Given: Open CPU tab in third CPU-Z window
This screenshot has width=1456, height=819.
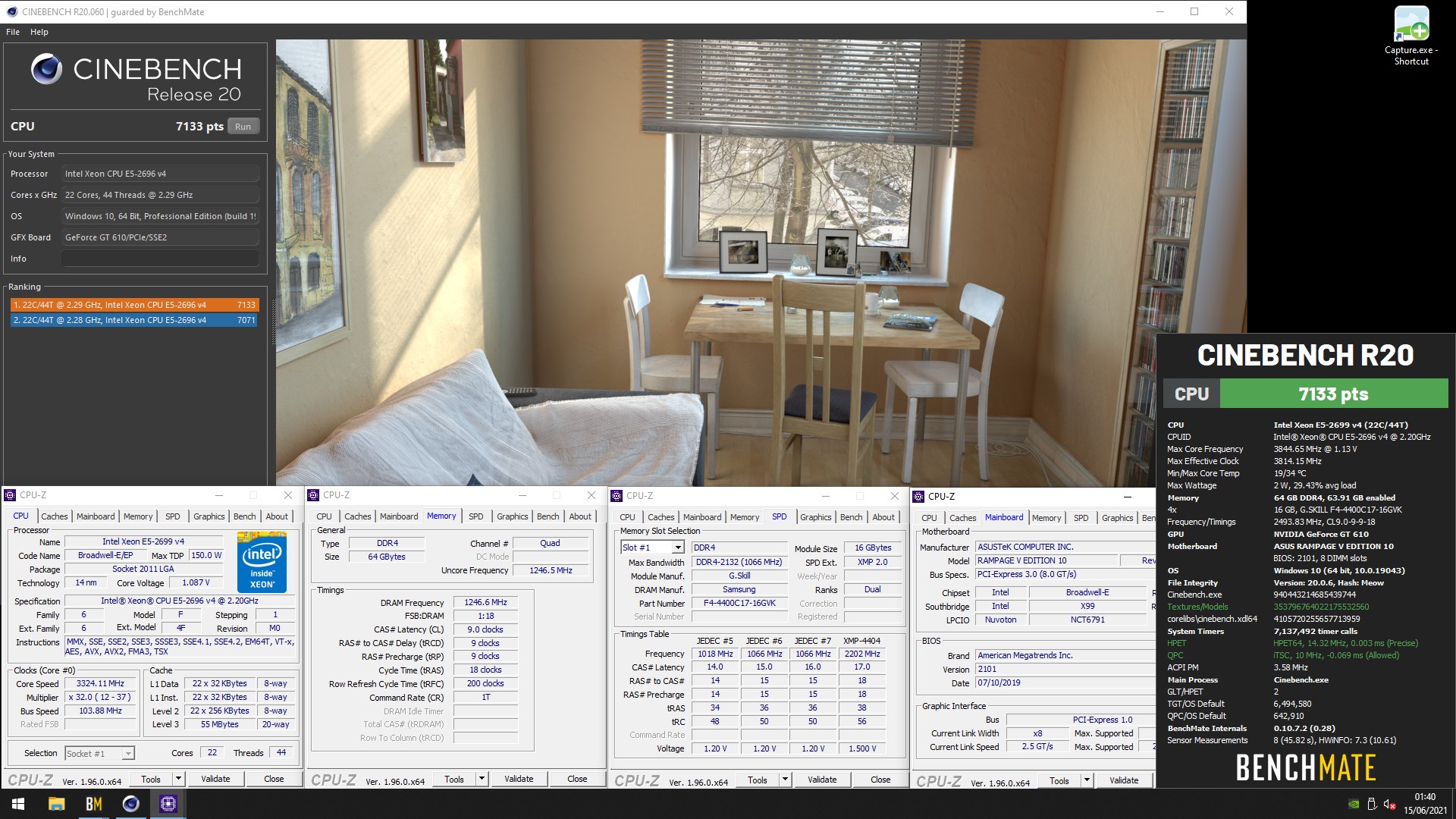Looking at the screenshot, I should (627, 517).
